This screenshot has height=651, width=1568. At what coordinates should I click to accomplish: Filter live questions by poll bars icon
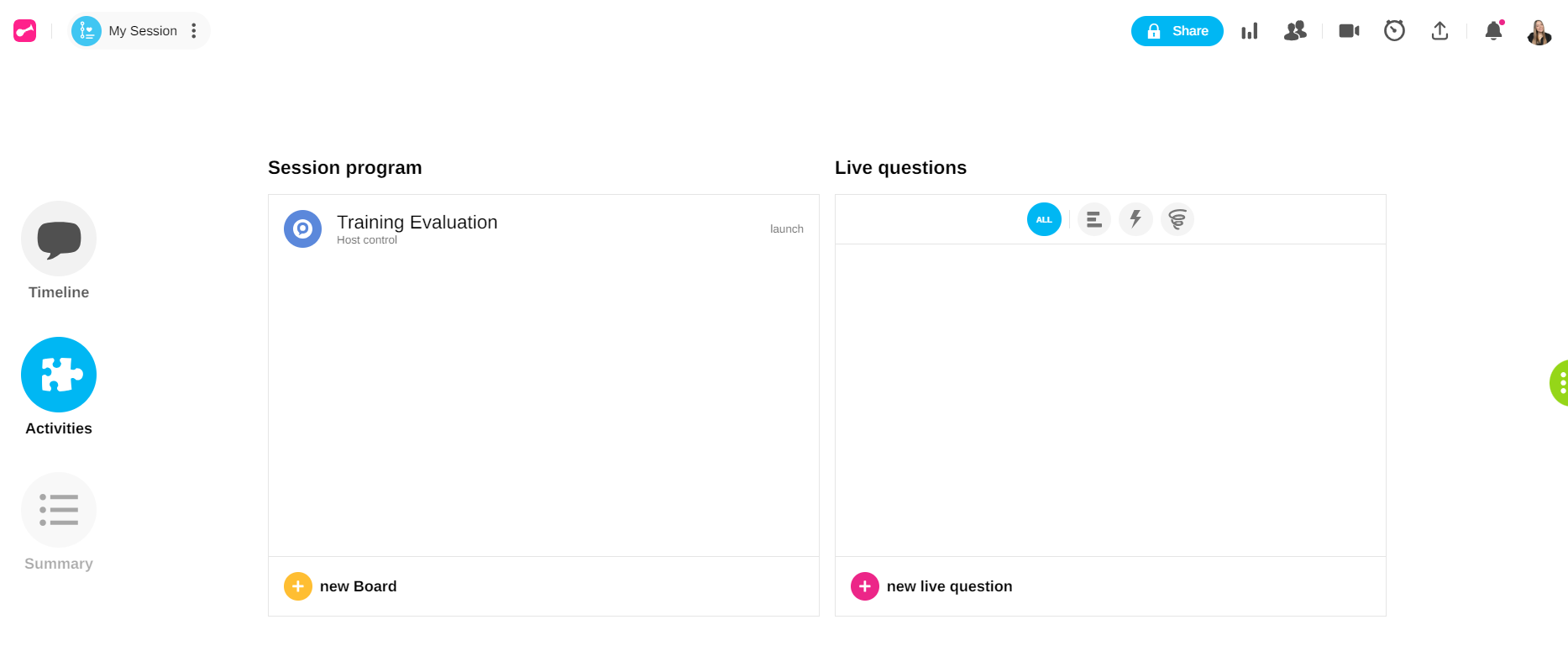pos(1093,219)
